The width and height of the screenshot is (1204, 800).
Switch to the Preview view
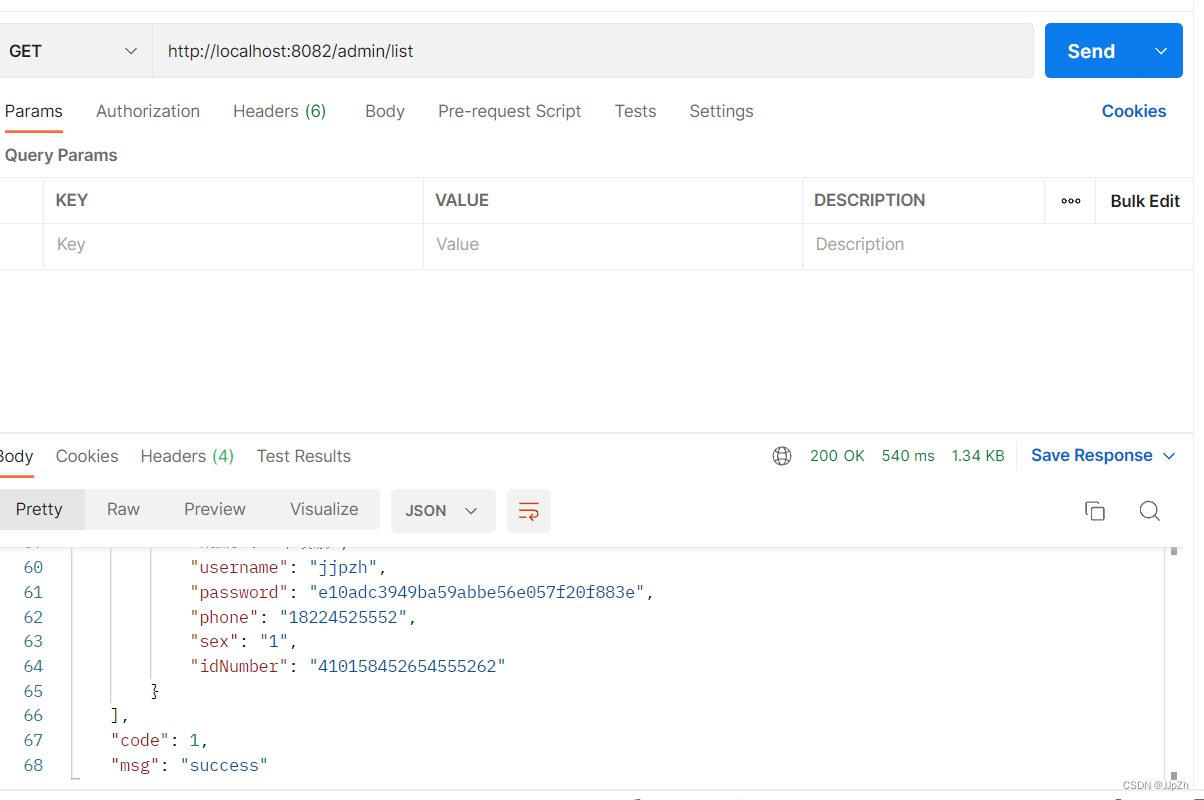pos(215,509)
